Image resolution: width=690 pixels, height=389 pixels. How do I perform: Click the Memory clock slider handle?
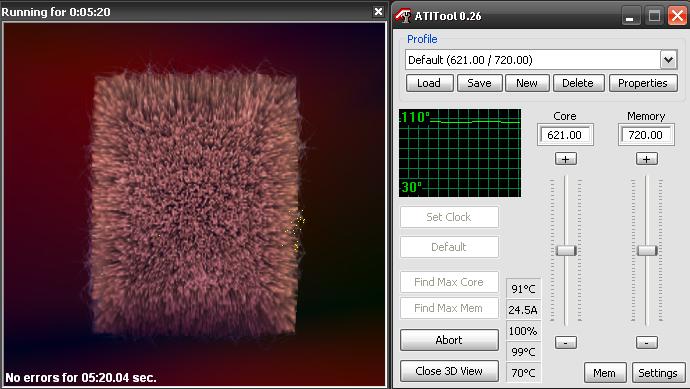(x=647, y=250)
